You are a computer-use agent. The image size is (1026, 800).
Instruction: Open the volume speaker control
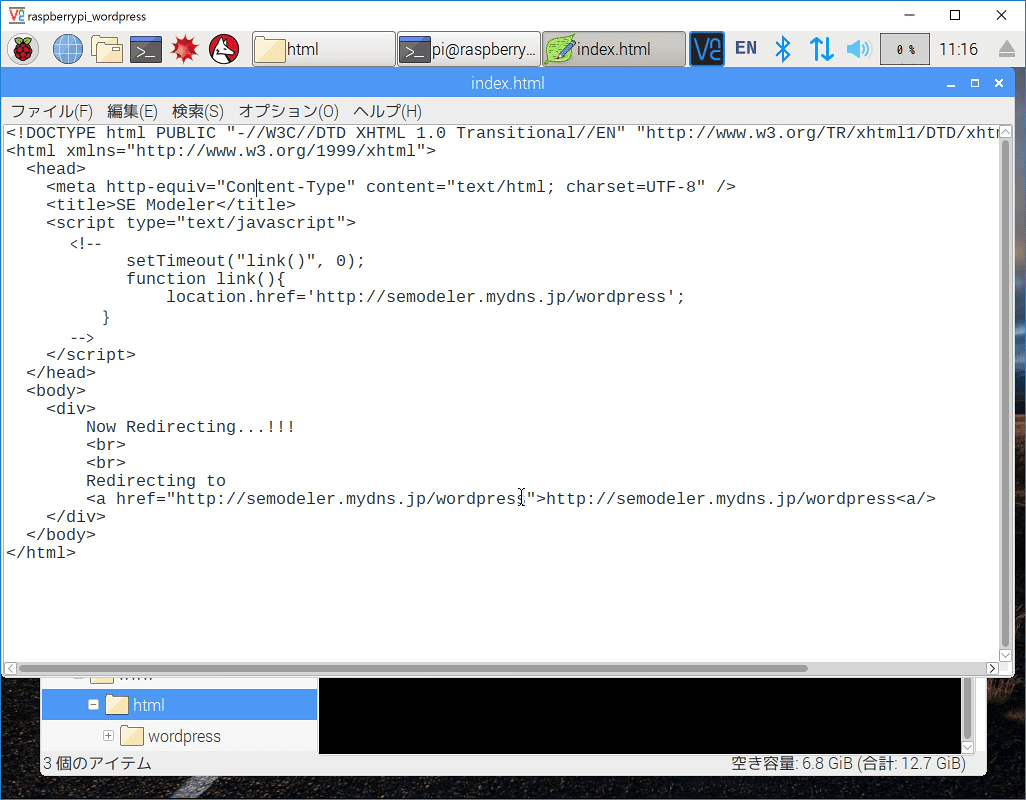pos(858,49)
